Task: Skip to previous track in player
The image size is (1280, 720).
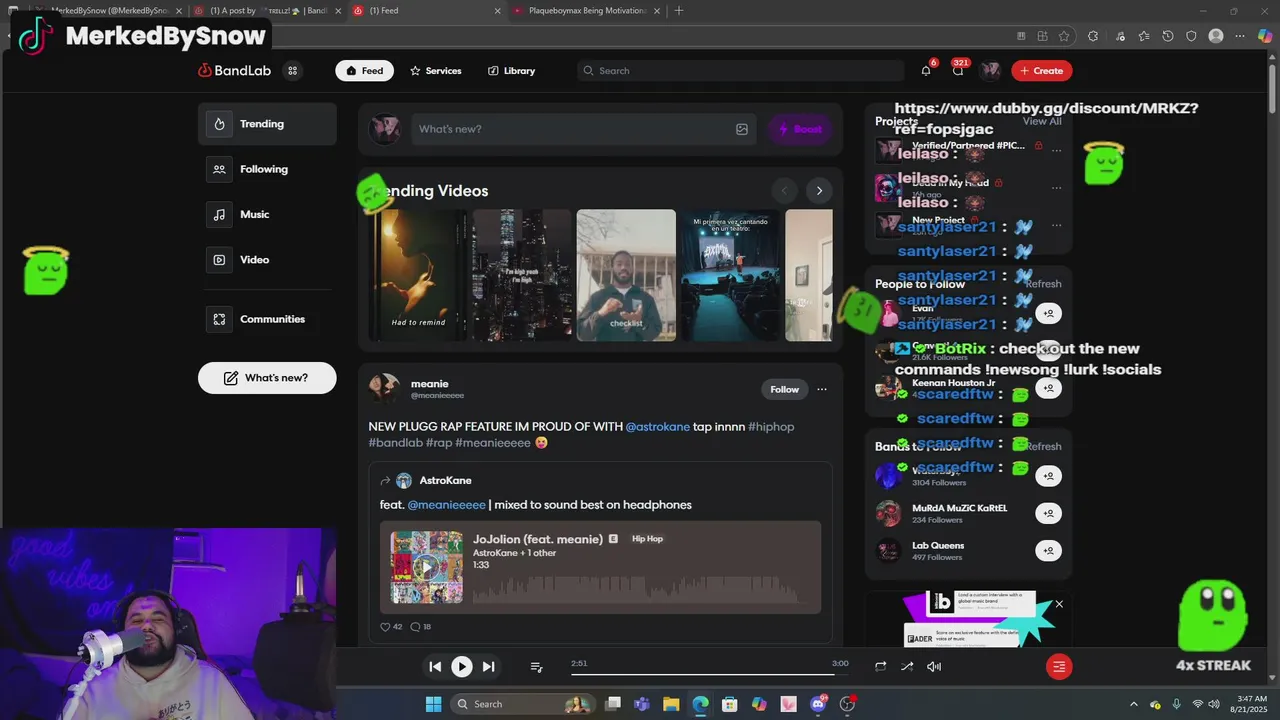Action: click(x=435, y=667)
